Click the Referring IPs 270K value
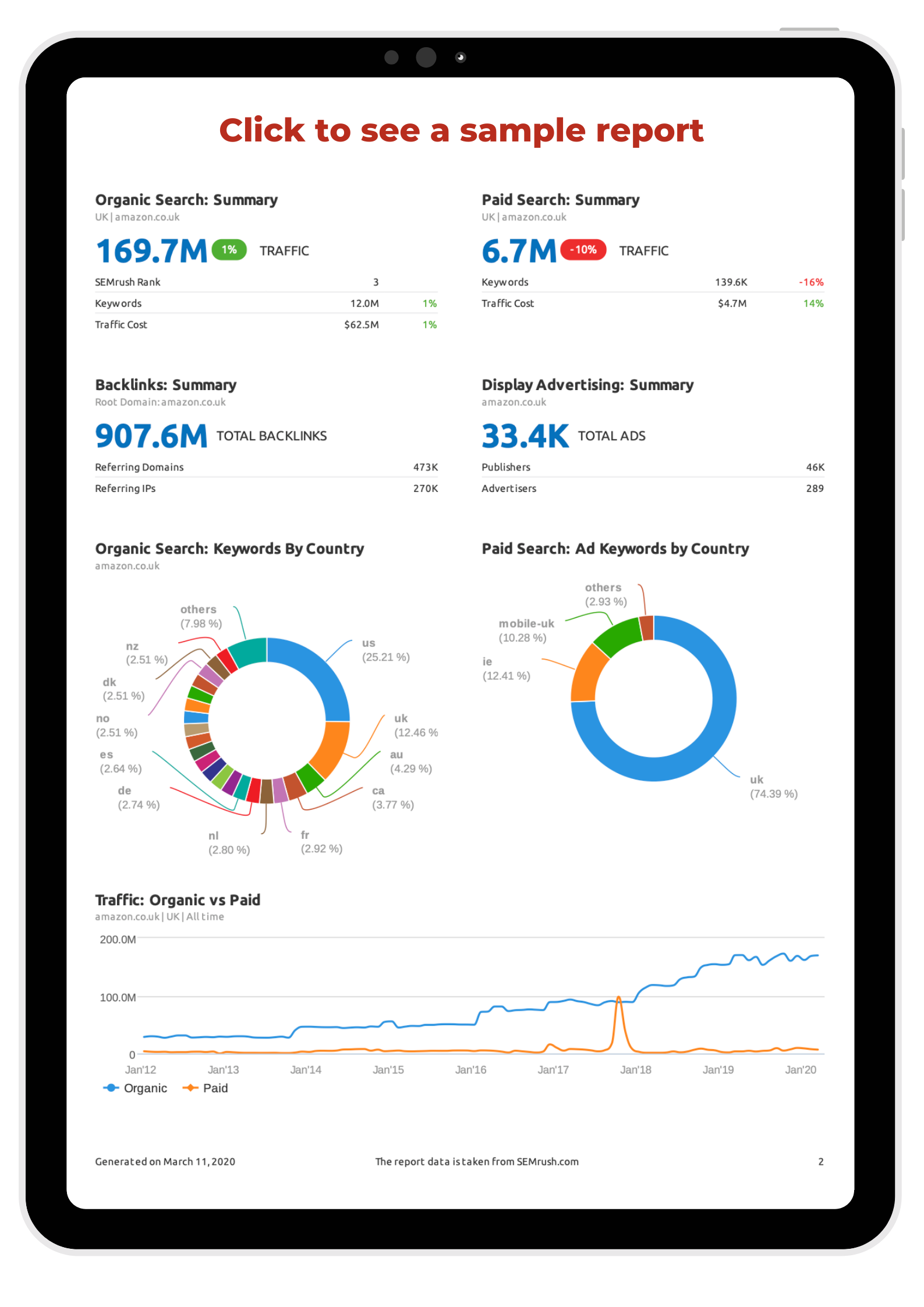Image resolution: width=924 pixels, height=1307 pixels. pyautogui.click(x=426, y=488)
